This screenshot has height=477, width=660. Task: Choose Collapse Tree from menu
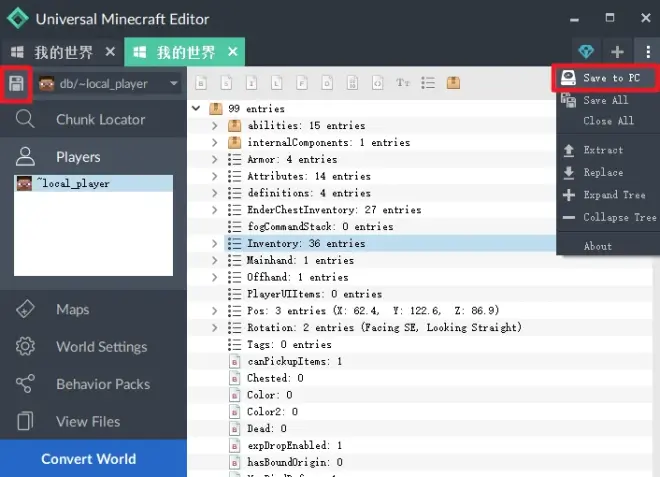click(x=608, y=217)
